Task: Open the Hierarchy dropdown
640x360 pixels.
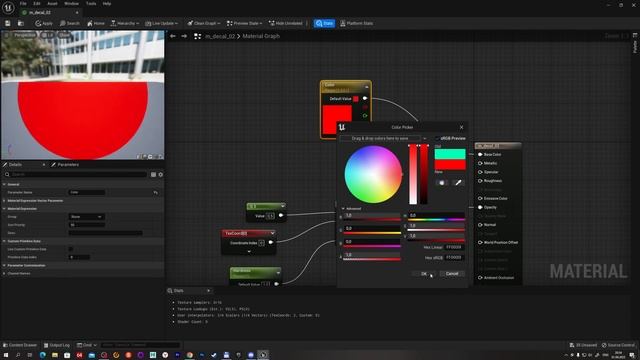Action: pos(125,23)
